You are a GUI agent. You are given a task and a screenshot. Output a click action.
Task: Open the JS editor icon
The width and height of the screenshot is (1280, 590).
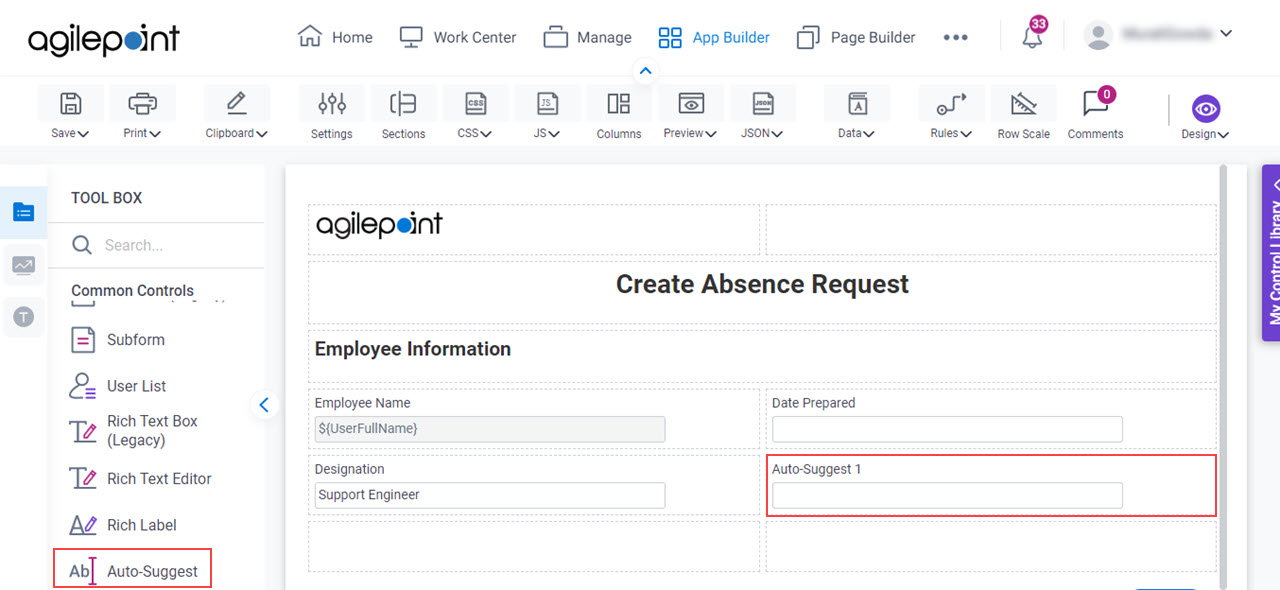tap(547, 104)
